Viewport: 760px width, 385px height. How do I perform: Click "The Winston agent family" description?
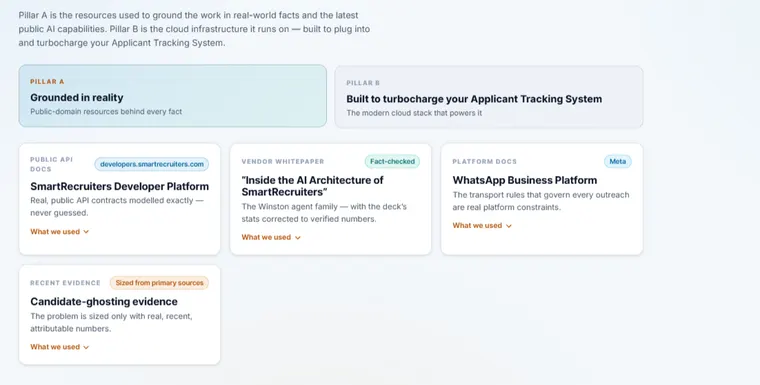[x=324, y=213]
